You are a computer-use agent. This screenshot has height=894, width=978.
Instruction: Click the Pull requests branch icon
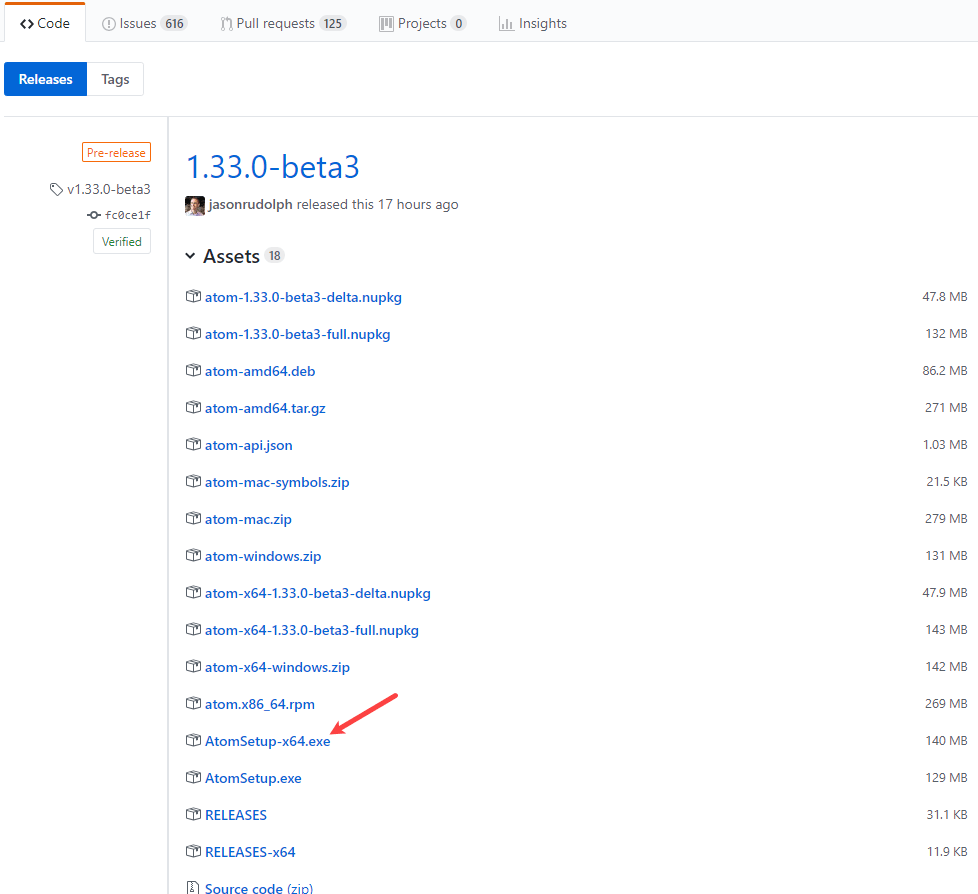tap(226, 24)
